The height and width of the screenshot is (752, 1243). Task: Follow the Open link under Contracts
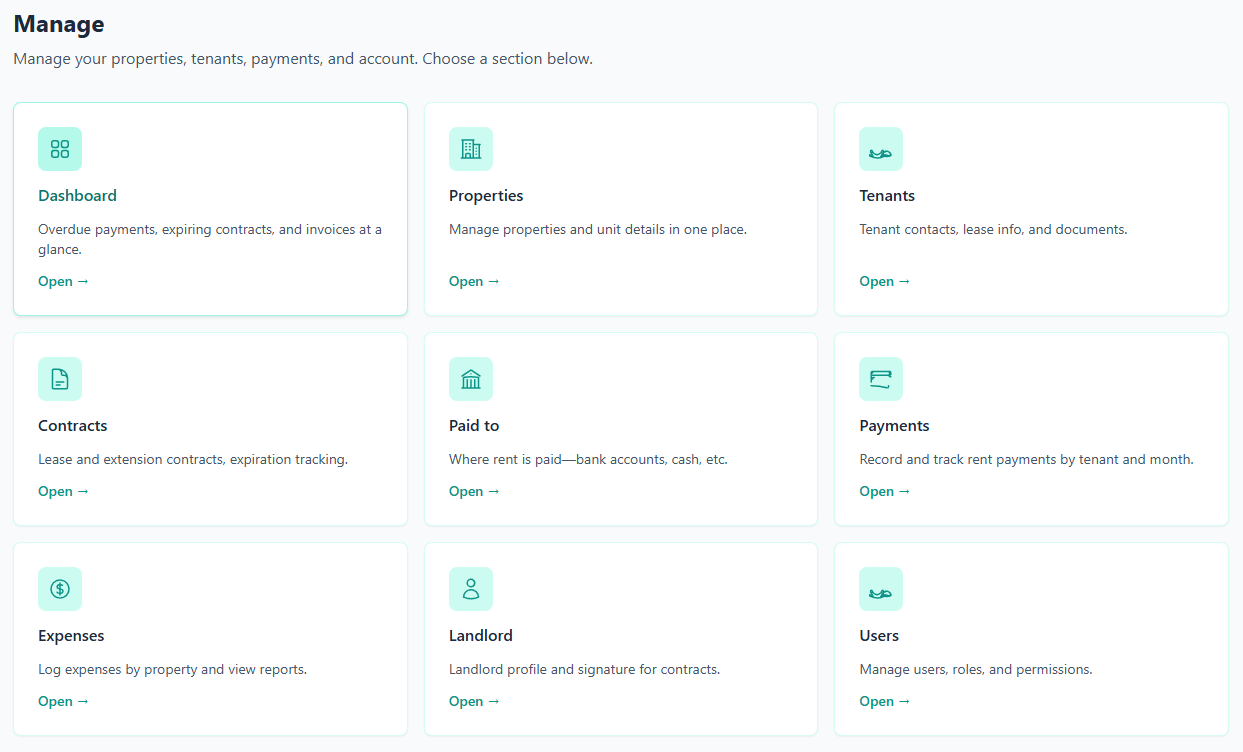pyautogui.click(x=63, y=491)
